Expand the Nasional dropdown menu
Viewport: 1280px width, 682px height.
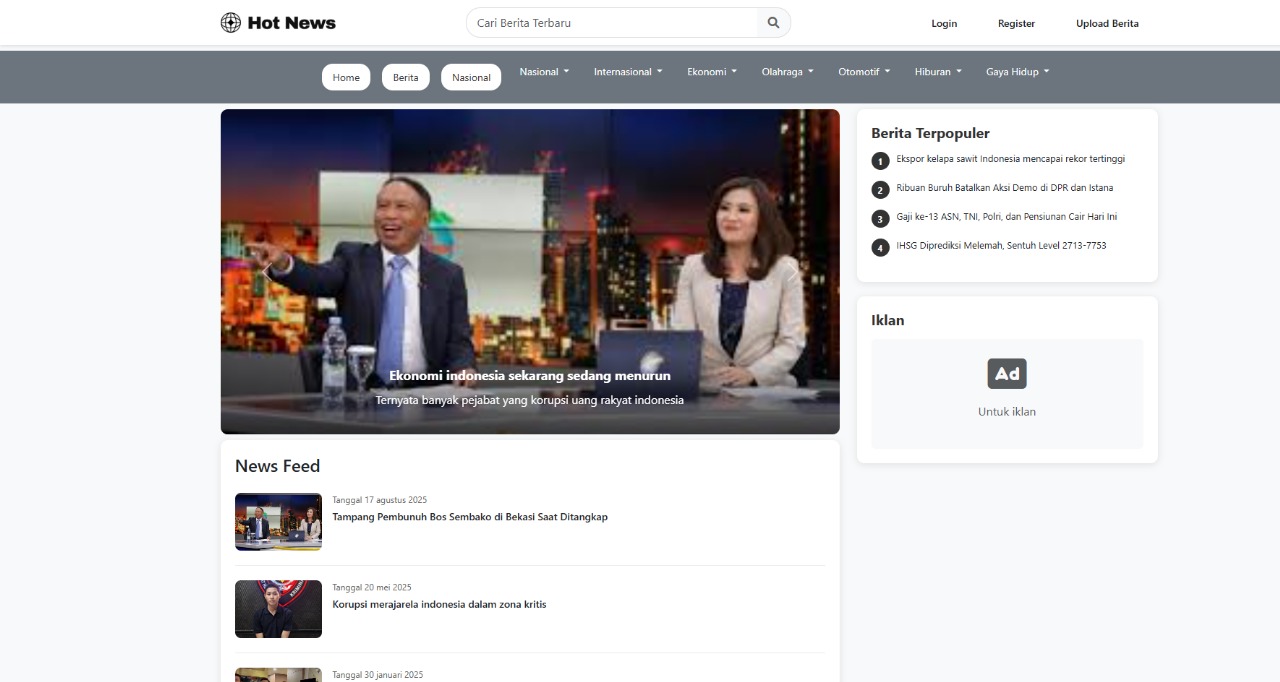(544, 72)
